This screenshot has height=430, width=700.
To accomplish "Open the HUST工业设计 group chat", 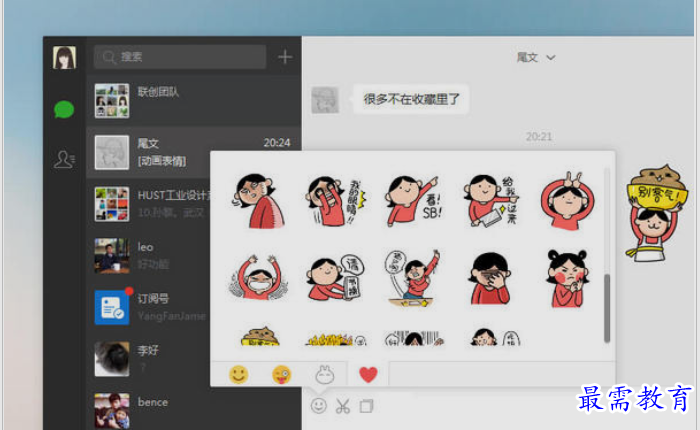I will [149, 204].
